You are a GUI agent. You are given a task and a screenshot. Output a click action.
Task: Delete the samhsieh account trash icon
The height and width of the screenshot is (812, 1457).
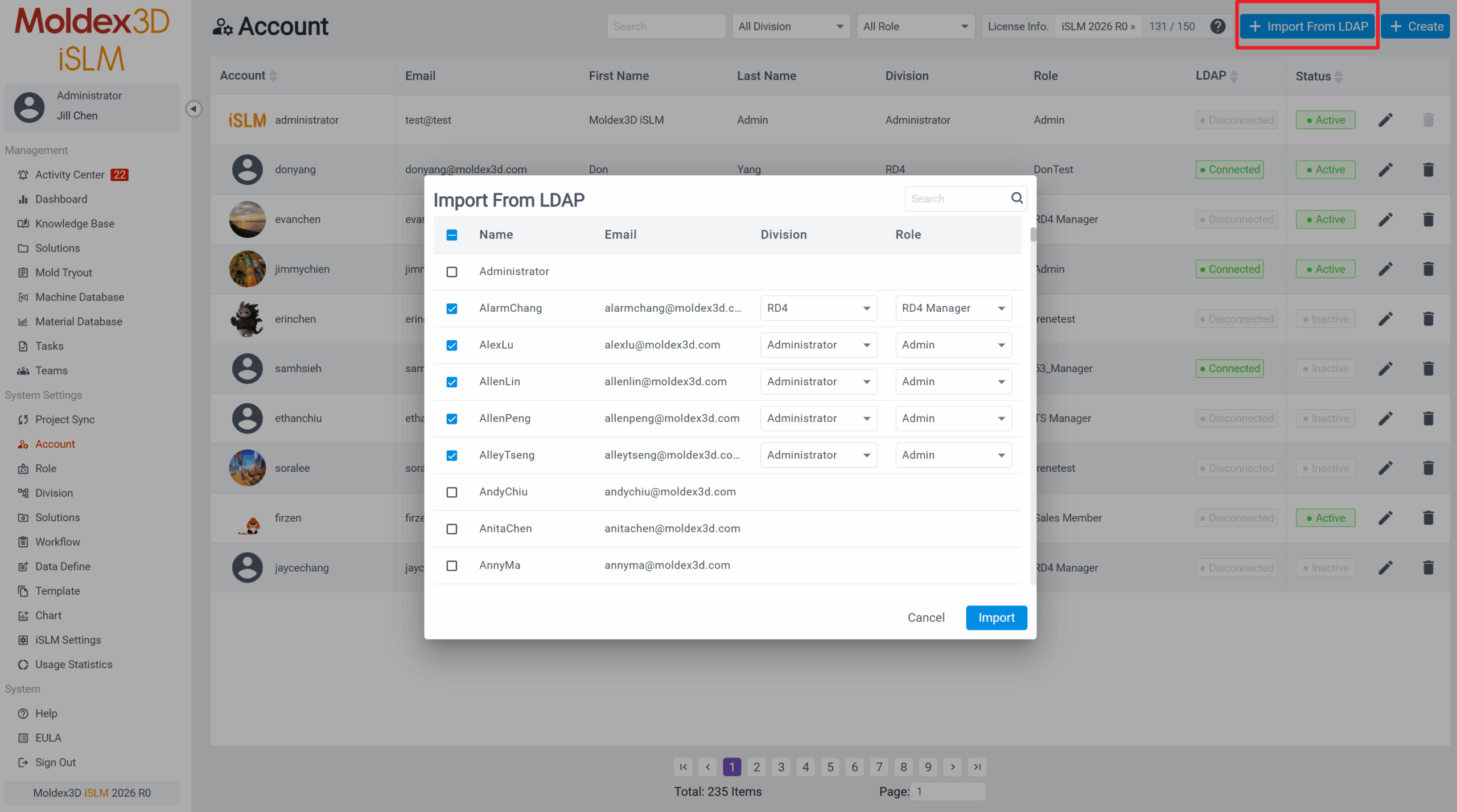(1428, 369)
